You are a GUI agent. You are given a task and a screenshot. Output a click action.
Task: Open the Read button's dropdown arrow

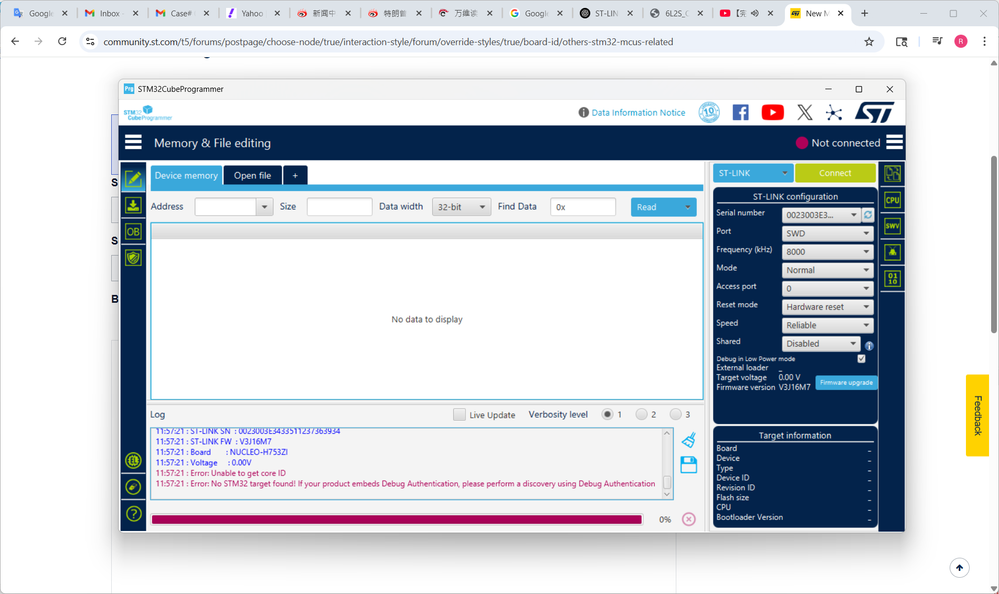(687, 207)
